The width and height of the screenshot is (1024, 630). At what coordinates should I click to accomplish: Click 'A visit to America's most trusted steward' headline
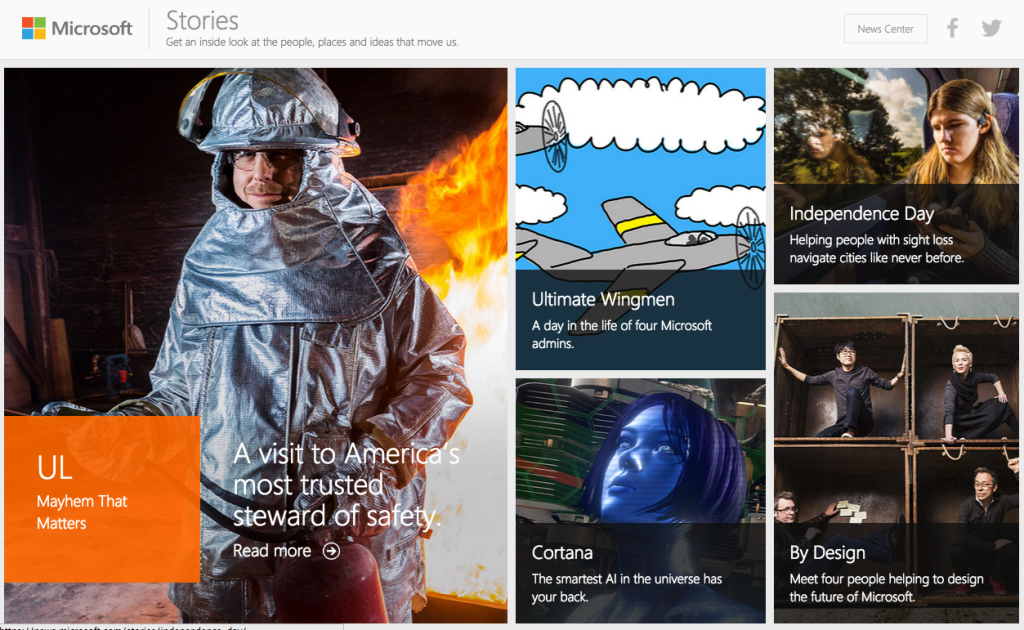[346, 484]
